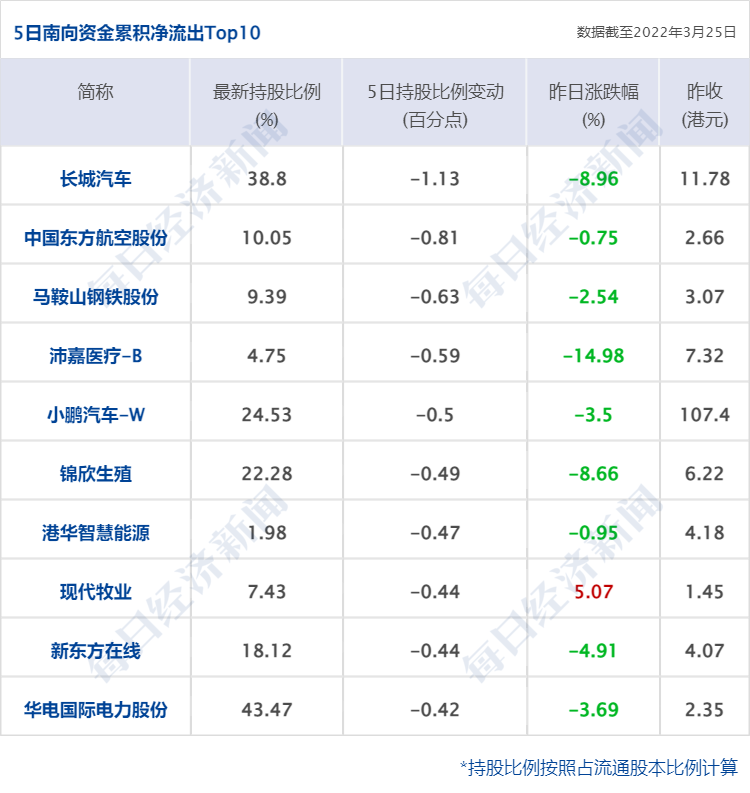The image size is (750, 793).
Task: Click 5-day change value -0.5
Action: click(x=435, y=415)
